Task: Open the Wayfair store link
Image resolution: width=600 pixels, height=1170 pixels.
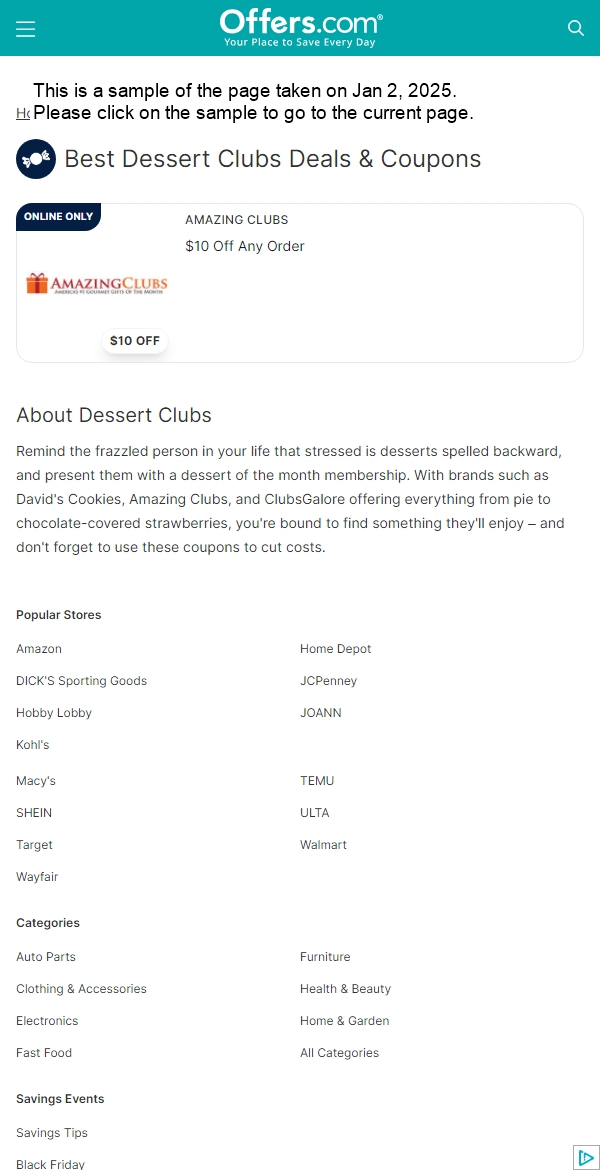Action: [37, 878]
